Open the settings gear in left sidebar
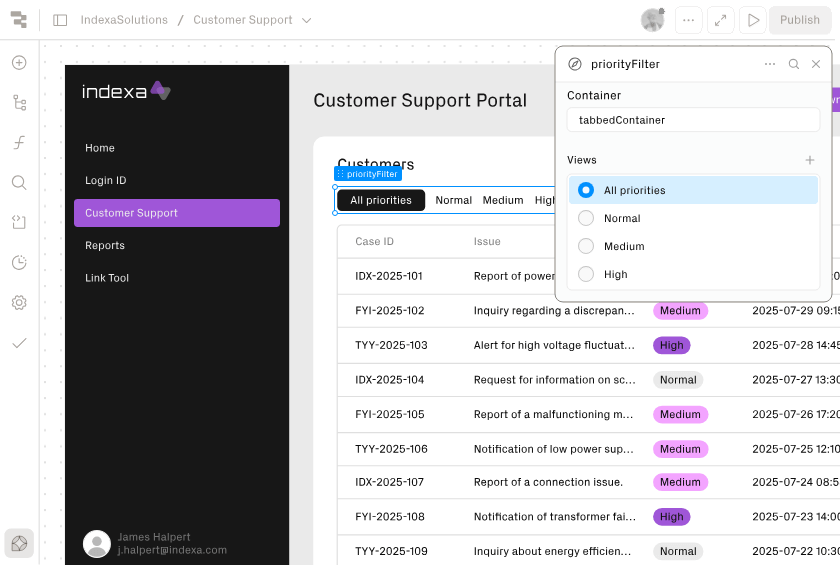Image resolution: width=840 pixels, height=565 pixels. click(19, 302)
